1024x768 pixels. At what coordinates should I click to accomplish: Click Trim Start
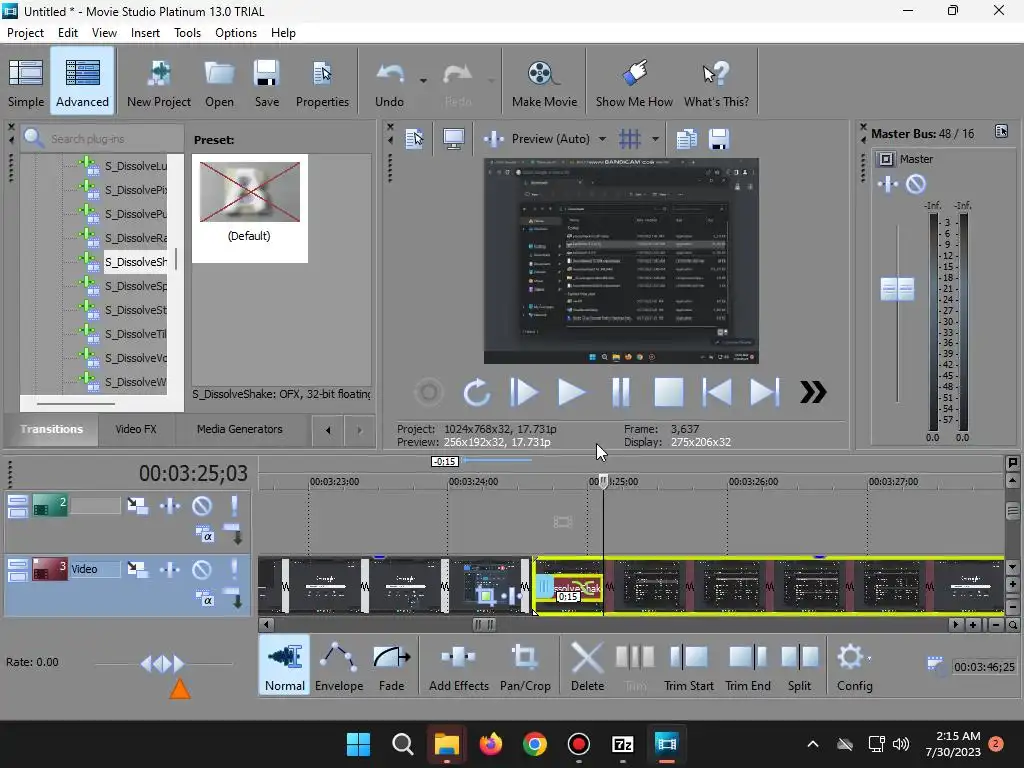click(x=689, y=667)
